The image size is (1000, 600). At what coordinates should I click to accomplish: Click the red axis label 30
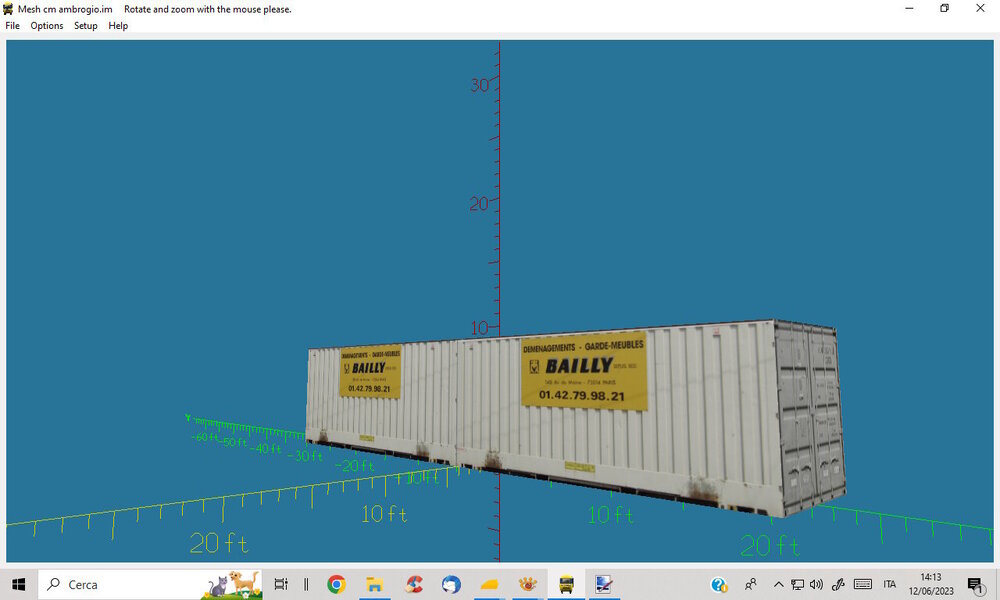coord(480,85)
